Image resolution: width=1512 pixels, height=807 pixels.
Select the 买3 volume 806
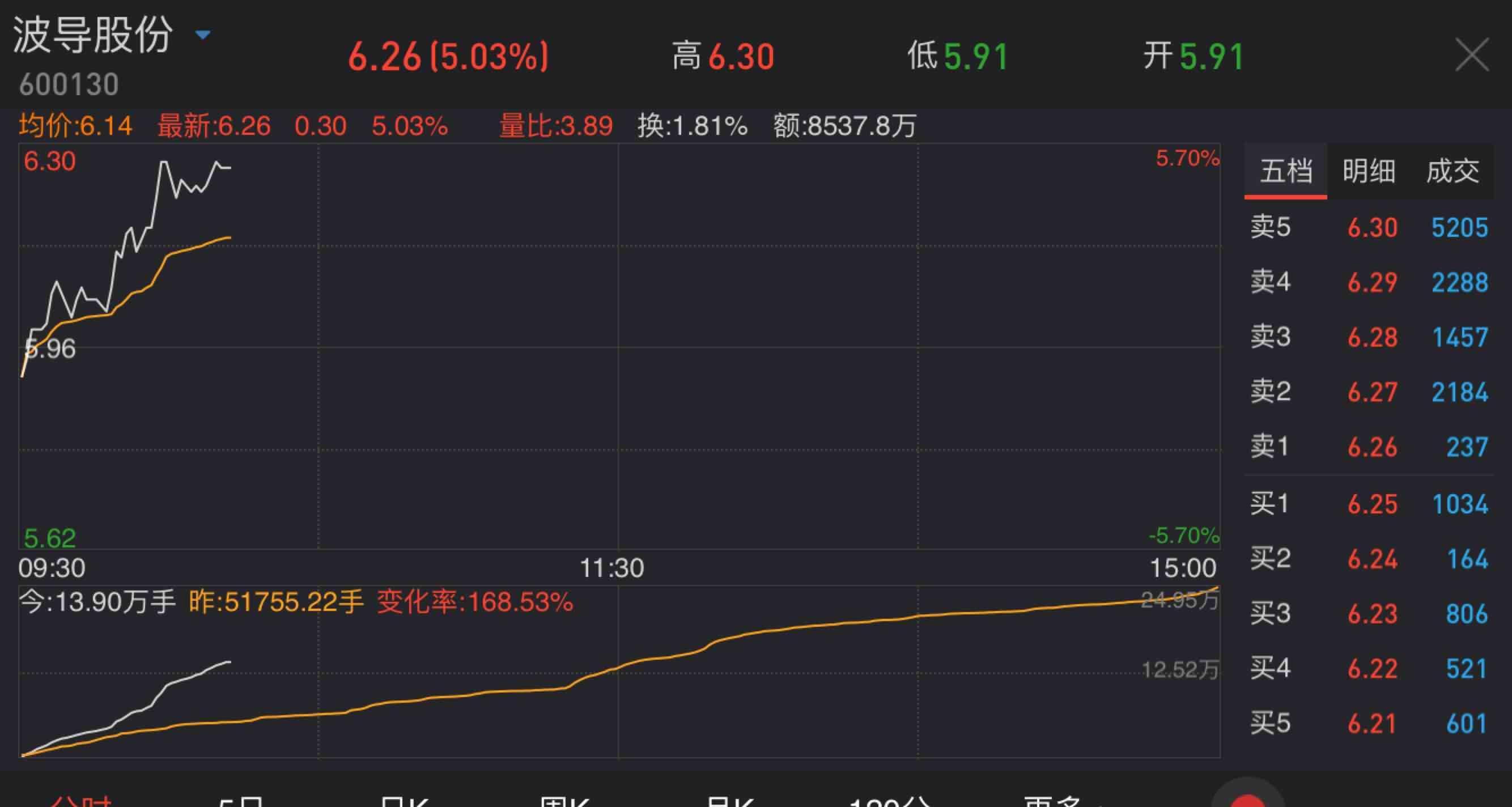tap(1467, 614)
